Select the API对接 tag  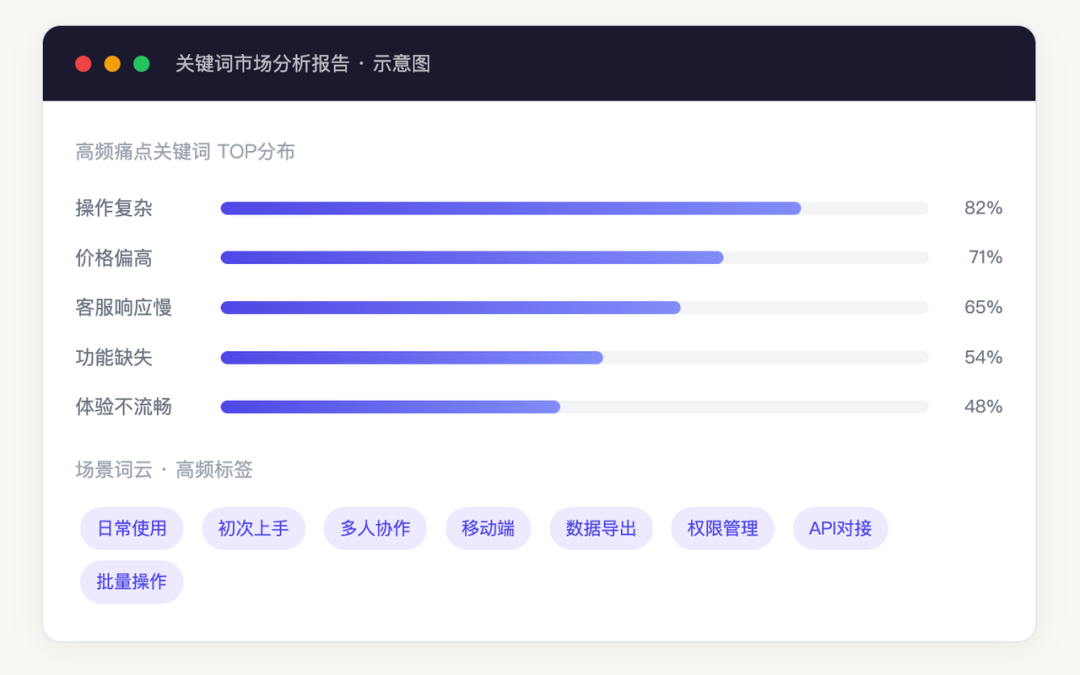(x=840, y=528)
